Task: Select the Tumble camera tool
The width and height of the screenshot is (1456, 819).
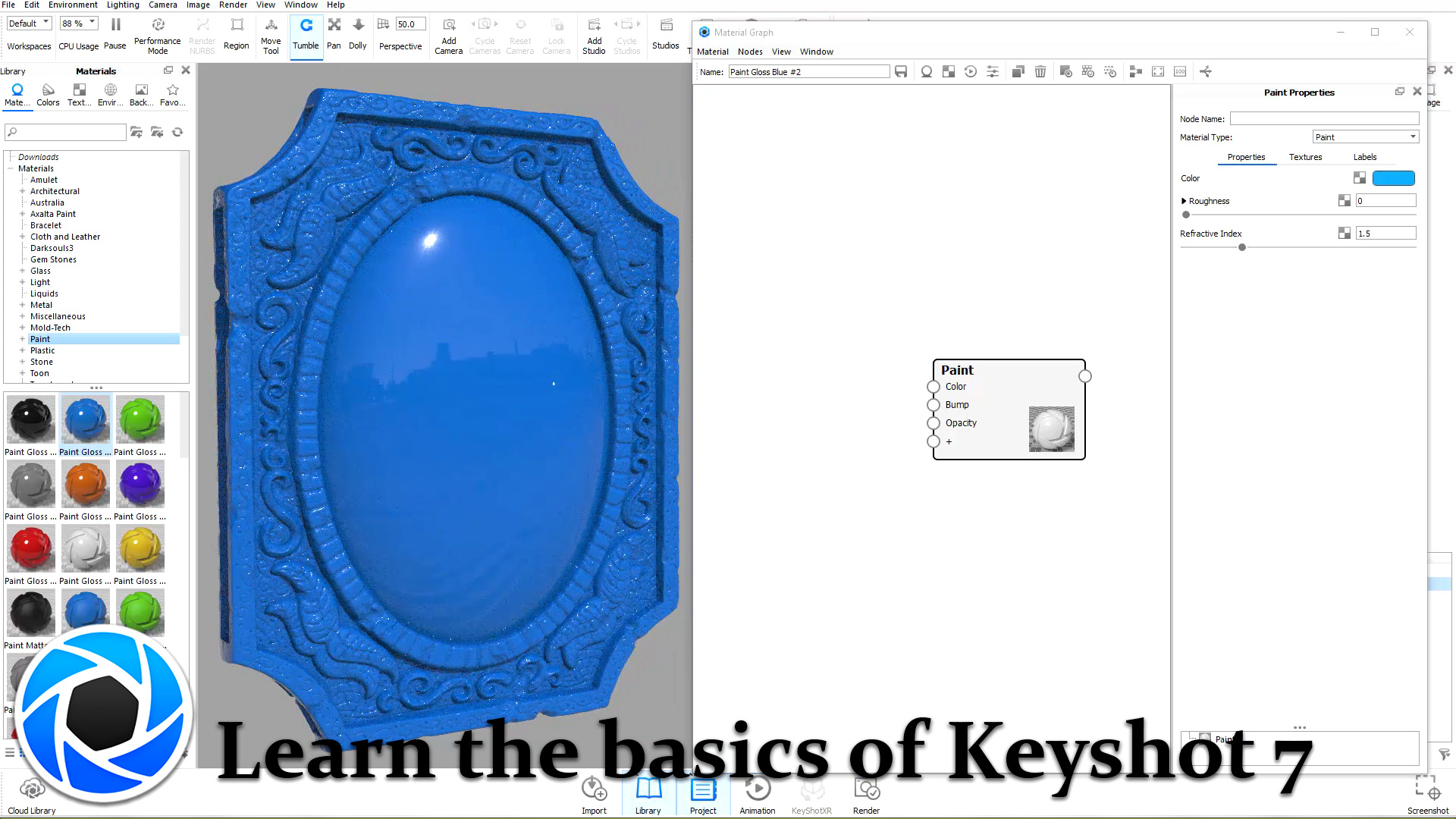Action: coord(306,34)
